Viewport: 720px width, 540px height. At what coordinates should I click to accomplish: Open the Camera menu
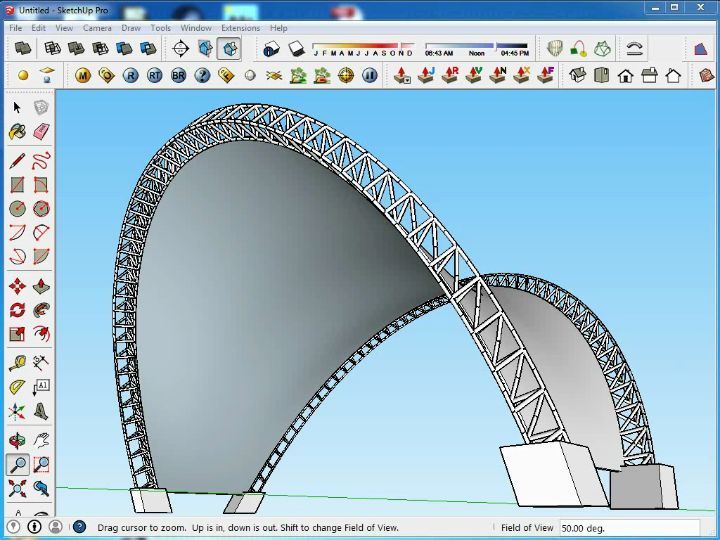pos(97,28)
